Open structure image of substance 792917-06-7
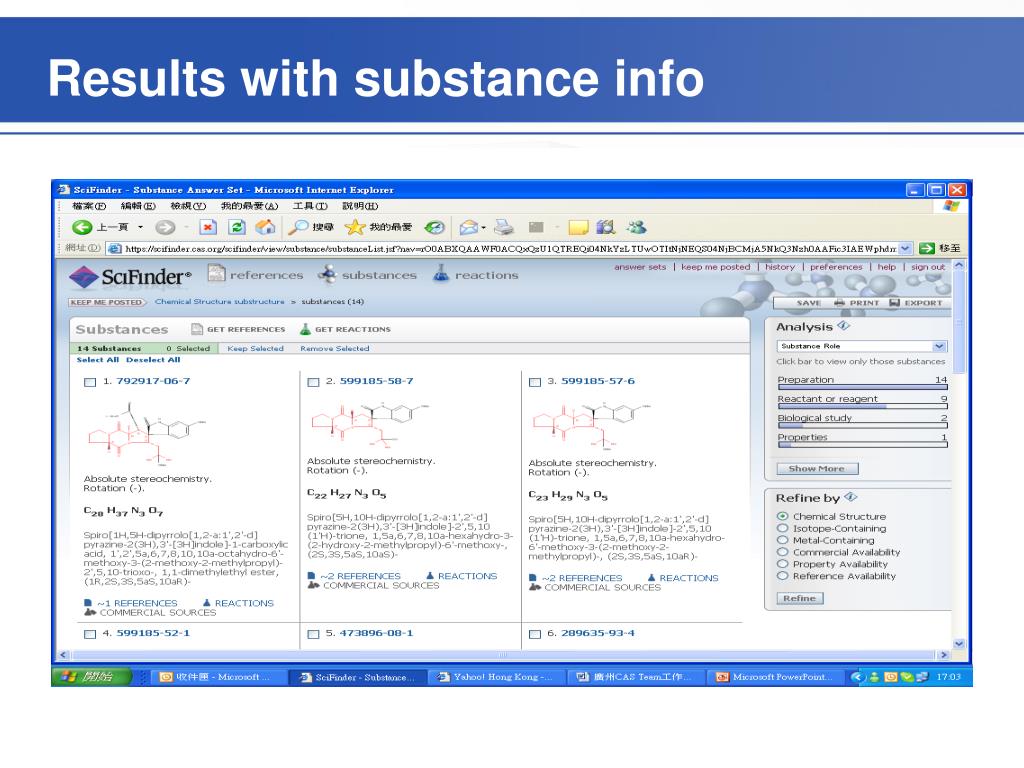Viewport: 1024px width, 768px height. pyautogui.click(x=147, y=433)
